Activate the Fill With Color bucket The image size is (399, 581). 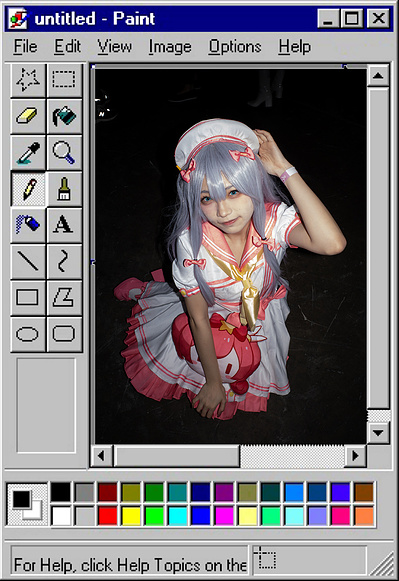pyautogui.click(x=64, y=116)
